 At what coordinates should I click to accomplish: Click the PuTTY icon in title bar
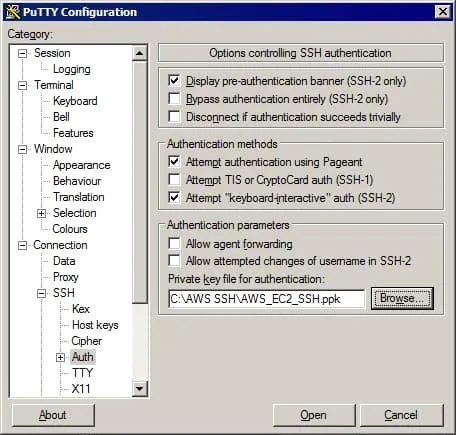point(13,12)
